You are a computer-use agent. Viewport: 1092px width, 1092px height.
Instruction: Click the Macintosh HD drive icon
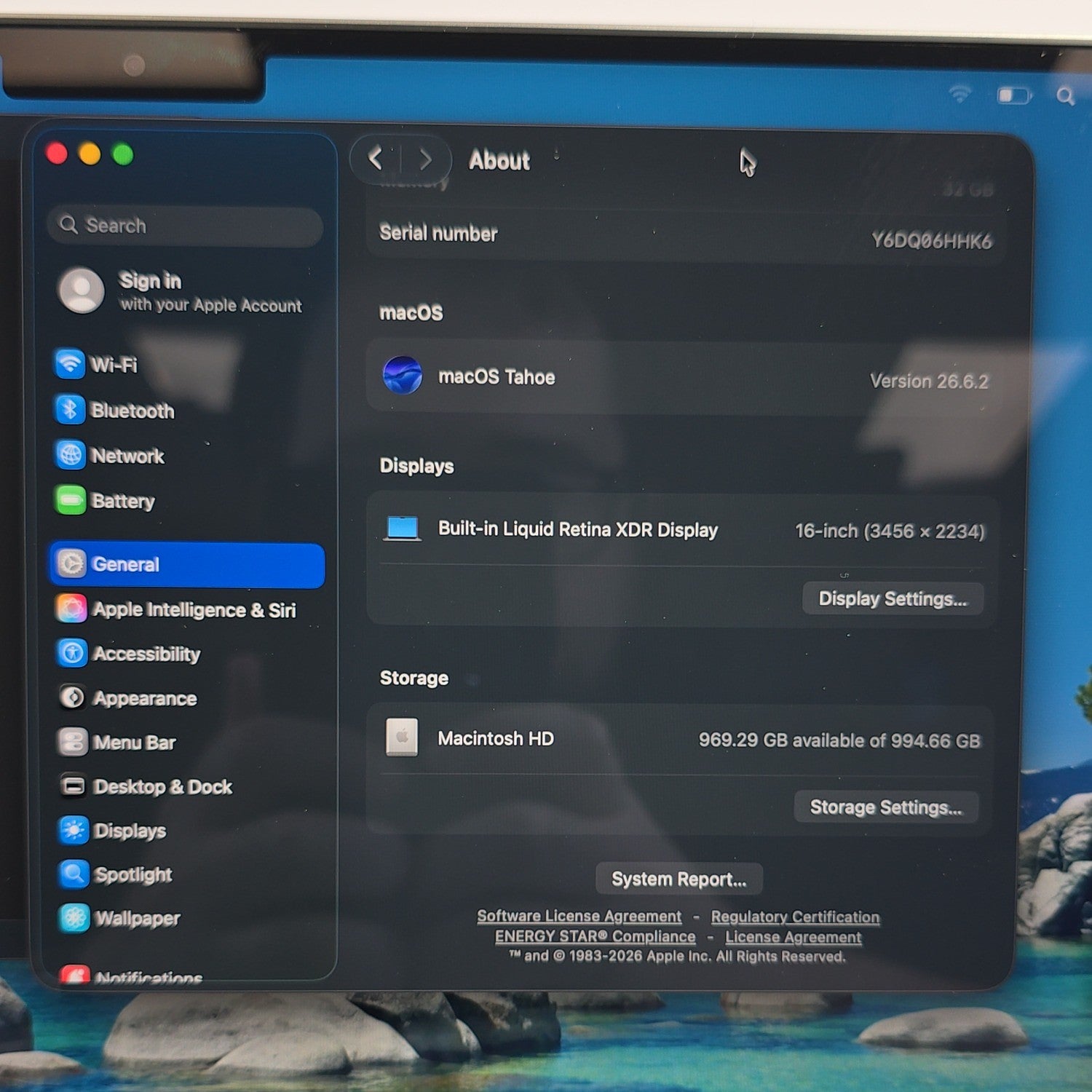tap(402, 737)
